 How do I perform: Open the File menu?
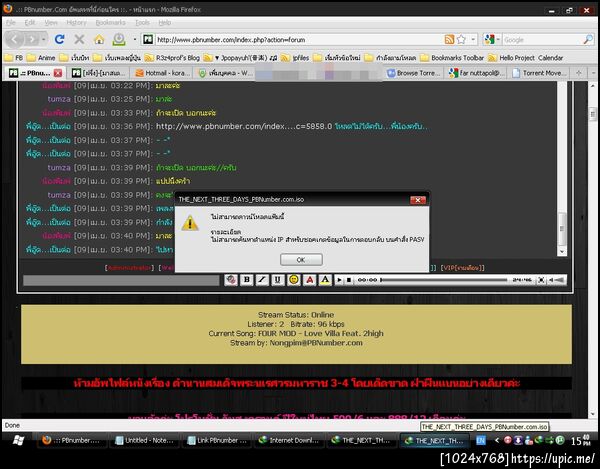[x=11, y=23]
